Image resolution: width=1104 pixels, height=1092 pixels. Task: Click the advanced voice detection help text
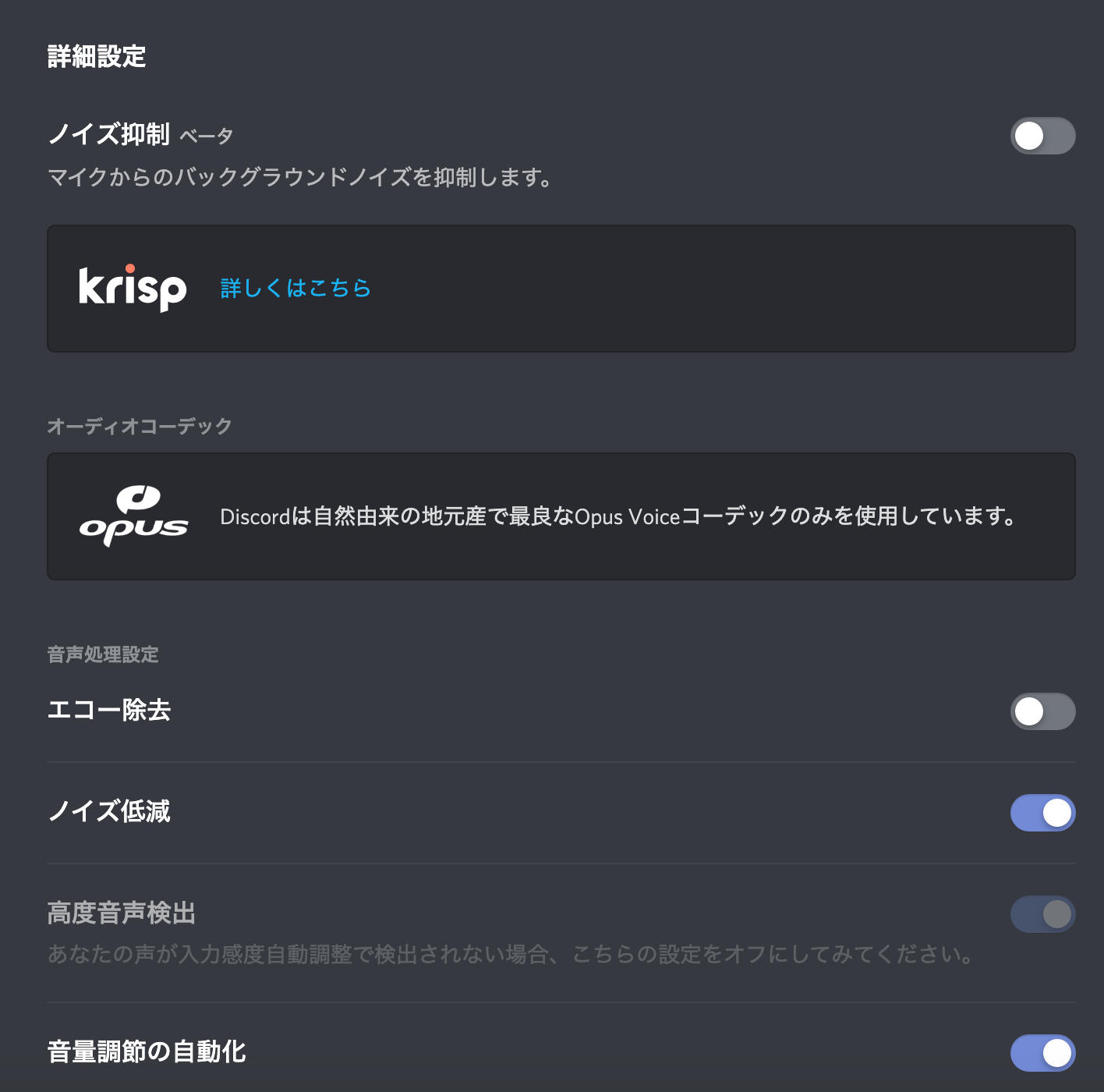tap(511, 955)
